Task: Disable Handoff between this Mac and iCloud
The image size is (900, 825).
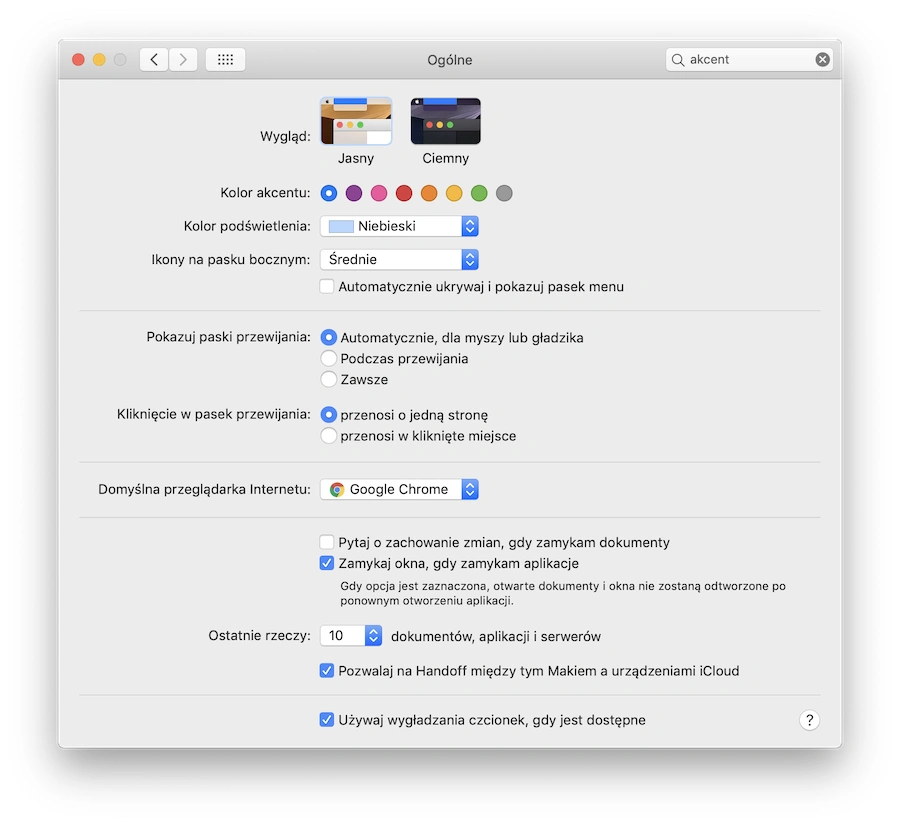Action: [x=327, y=671]
